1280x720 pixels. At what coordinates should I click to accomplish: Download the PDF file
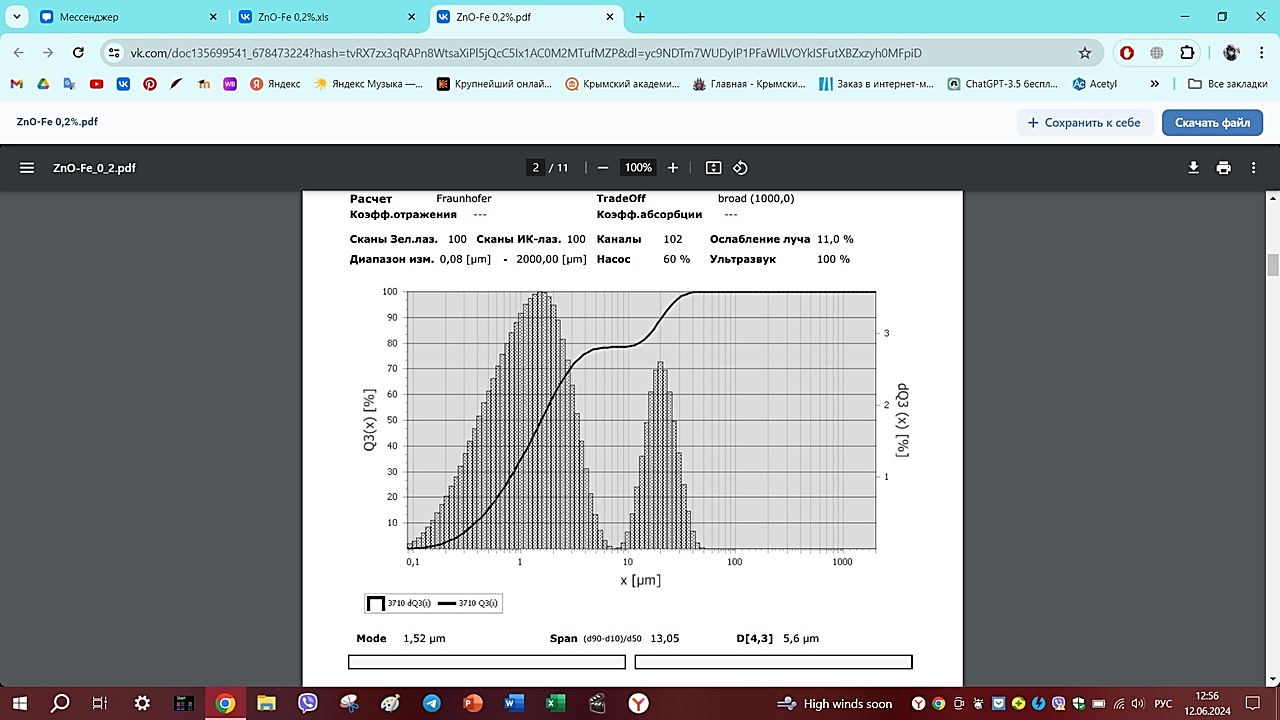[x=1193, y=168]
